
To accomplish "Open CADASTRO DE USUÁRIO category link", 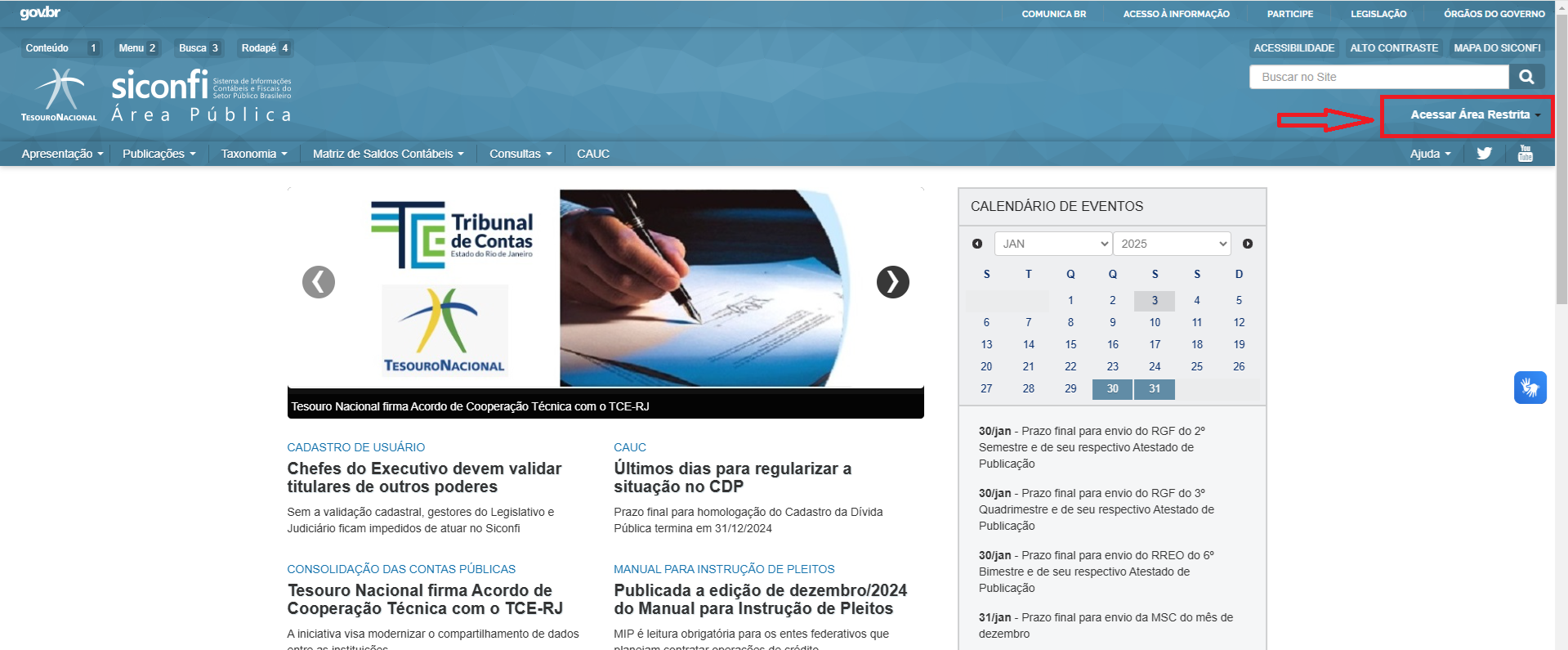I will 355,447.
